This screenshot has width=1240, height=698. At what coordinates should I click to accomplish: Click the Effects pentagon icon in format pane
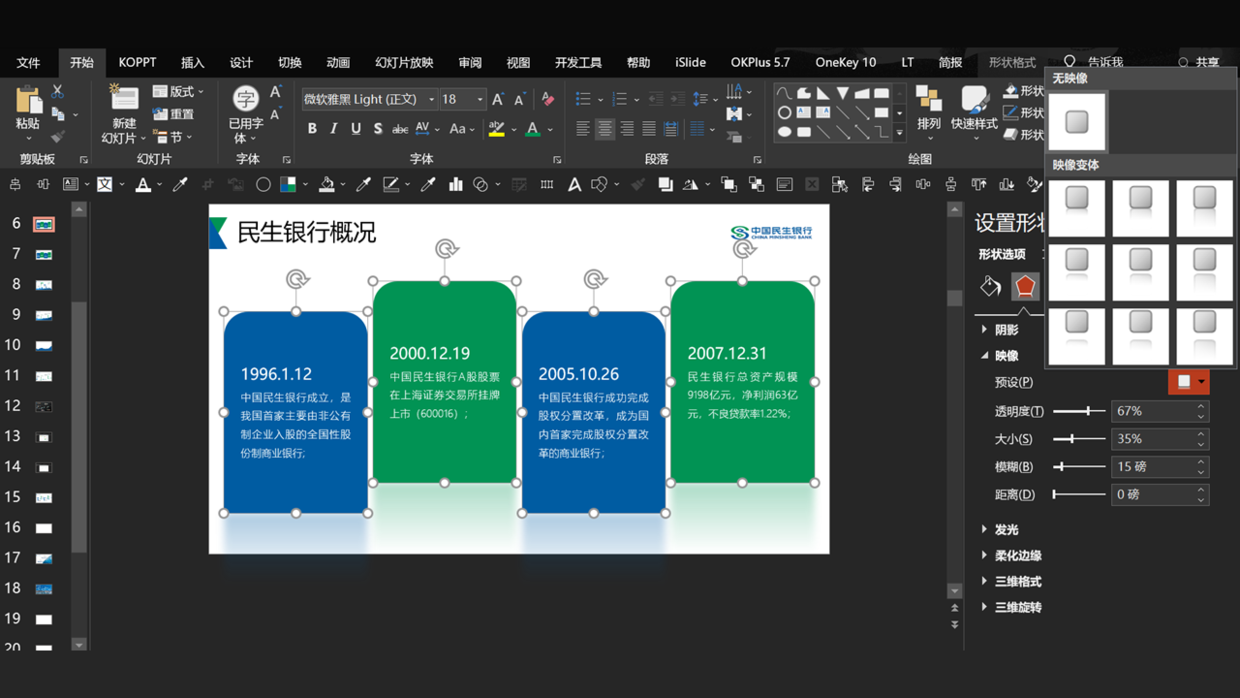[1025, 286]
